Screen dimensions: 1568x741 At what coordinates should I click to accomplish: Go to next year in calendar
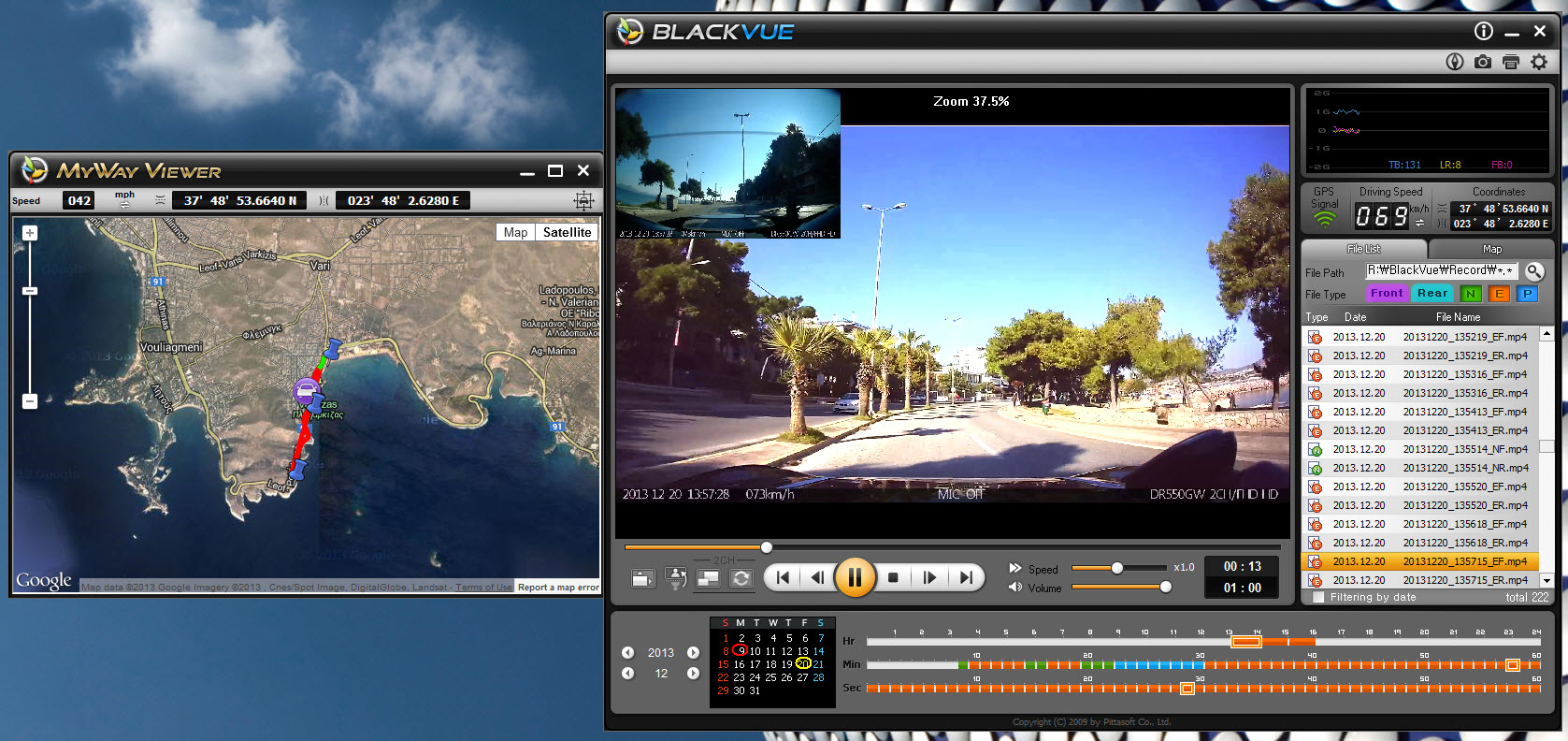(693, 653)
